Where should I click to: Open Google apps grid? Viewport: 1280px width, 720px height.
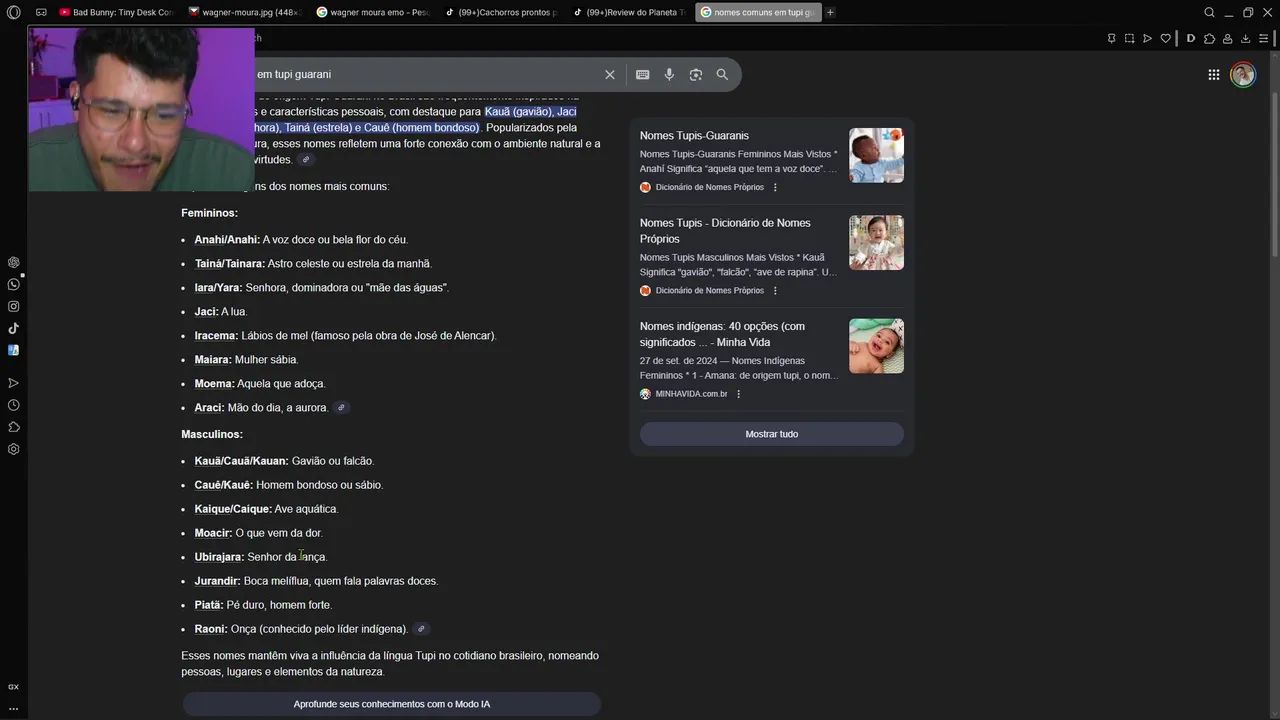pos(1213,74)
